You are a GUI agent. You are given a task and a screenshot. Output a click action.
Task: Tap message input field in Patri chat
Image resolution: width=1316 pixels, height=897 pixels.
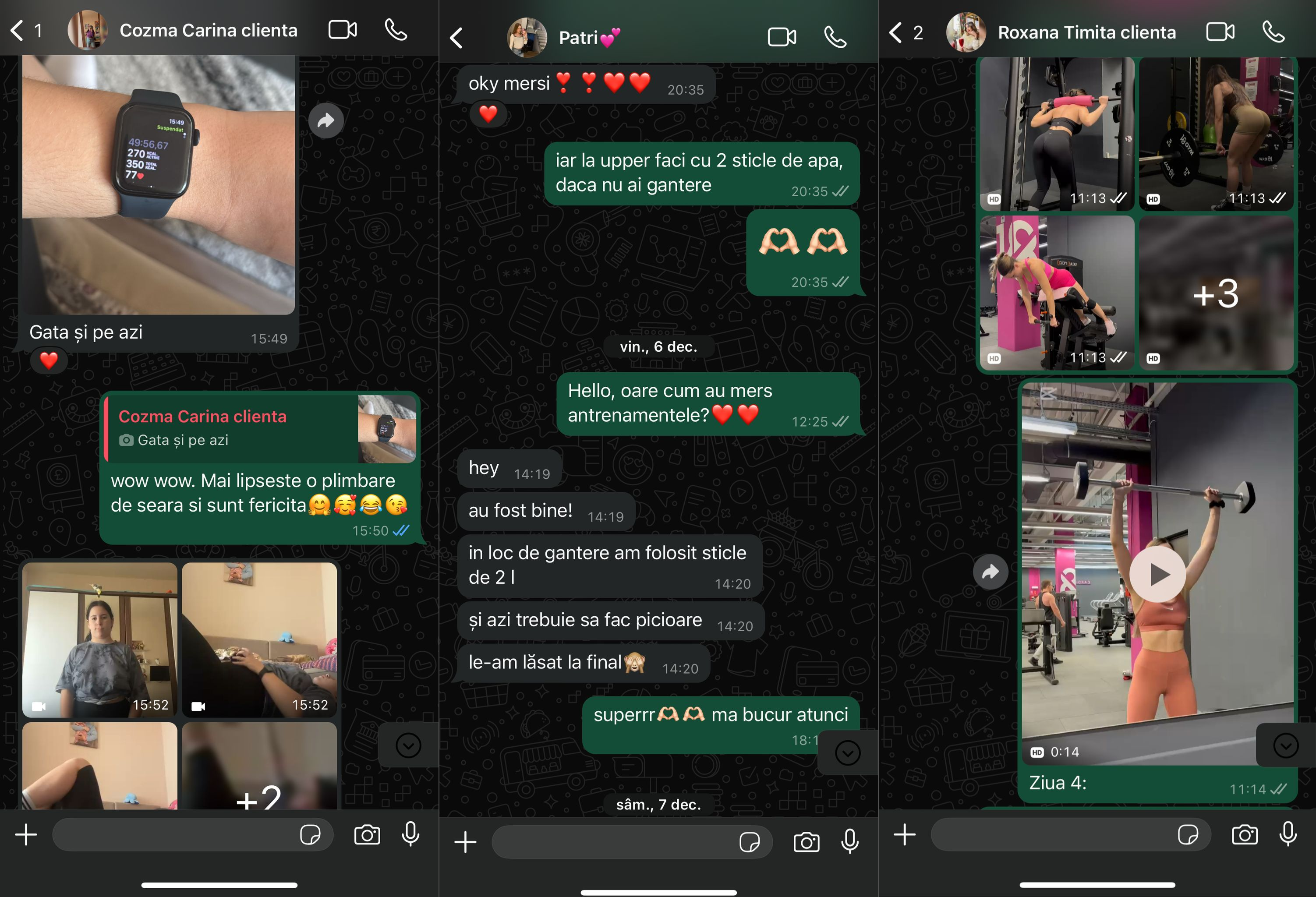[x=632, y=841]
